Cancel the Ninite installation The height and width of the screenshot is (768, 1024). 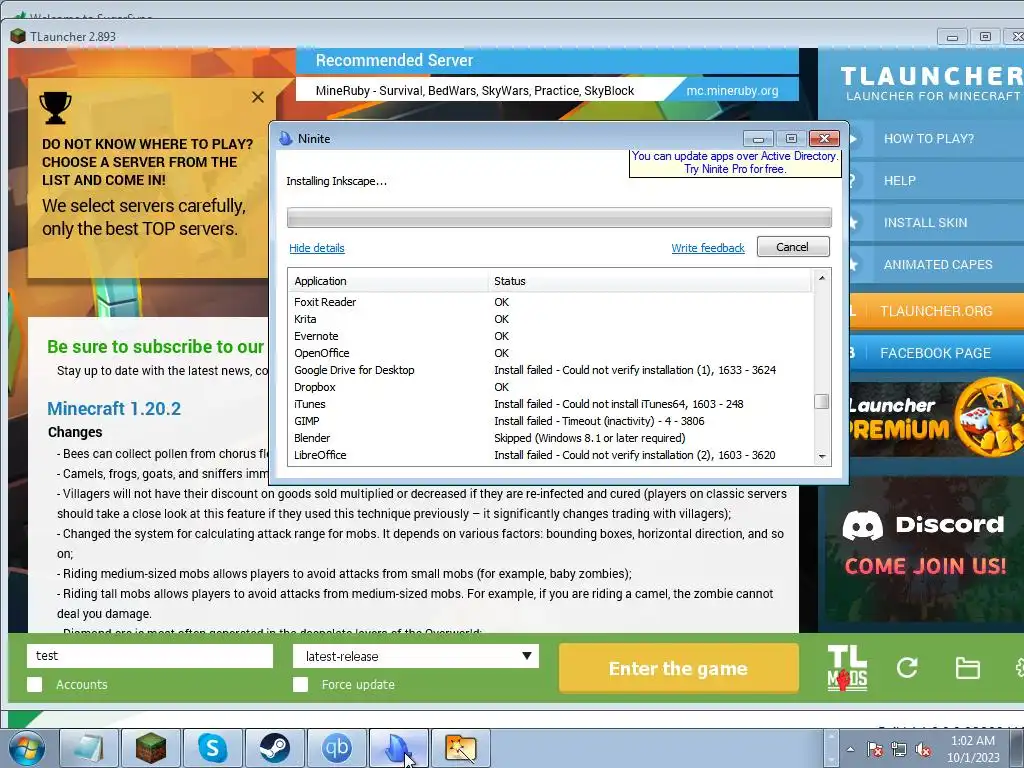click(x=793, y=247)
